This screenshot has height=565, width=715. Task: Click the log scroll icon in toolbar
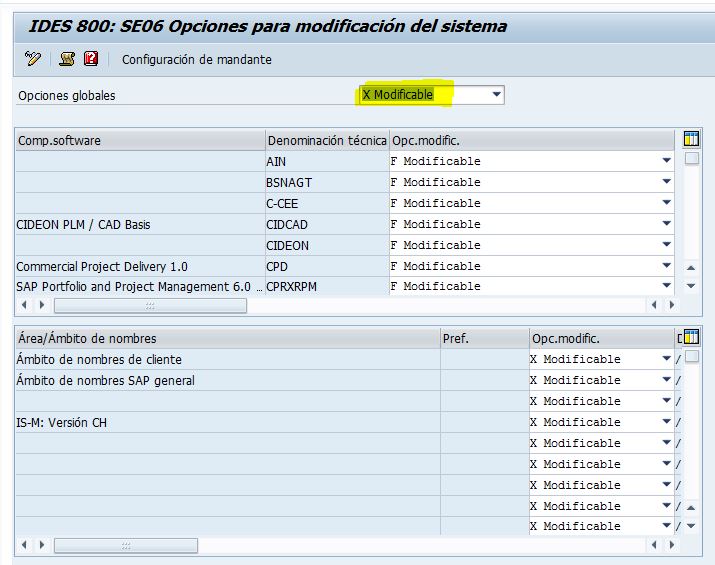coord(67,59)
